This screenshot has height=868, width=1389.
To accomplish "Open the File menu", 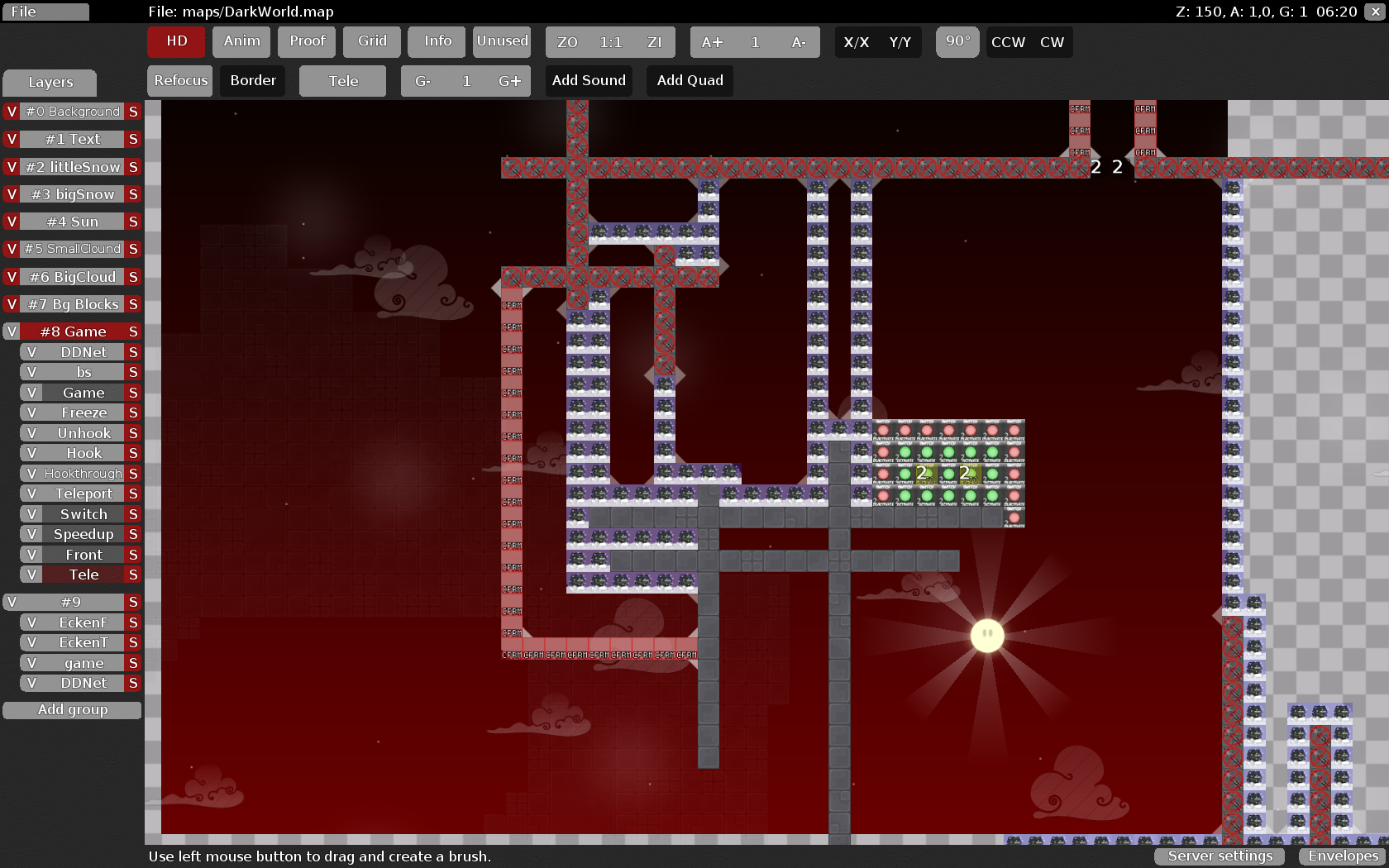I will (x=45, y=12).
